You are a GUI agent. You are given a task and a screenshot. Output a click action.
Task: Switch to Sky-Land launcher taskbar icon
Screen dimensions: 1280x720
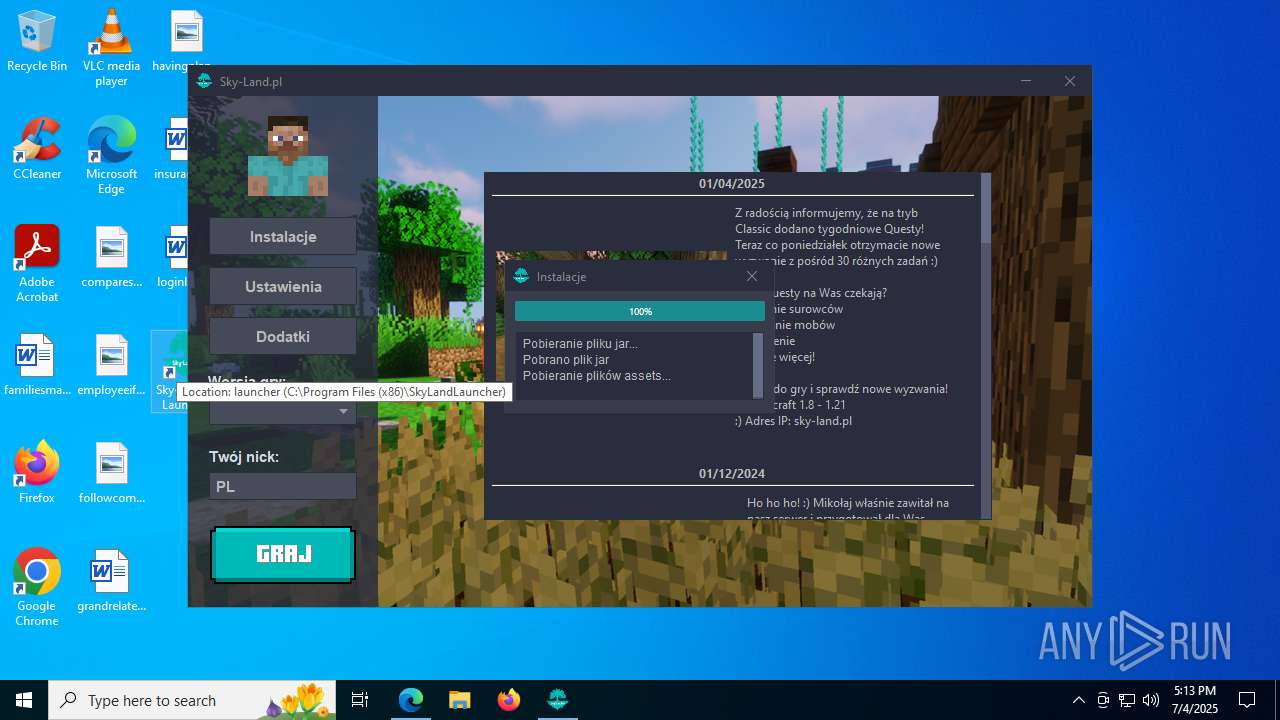click(558, 700)
